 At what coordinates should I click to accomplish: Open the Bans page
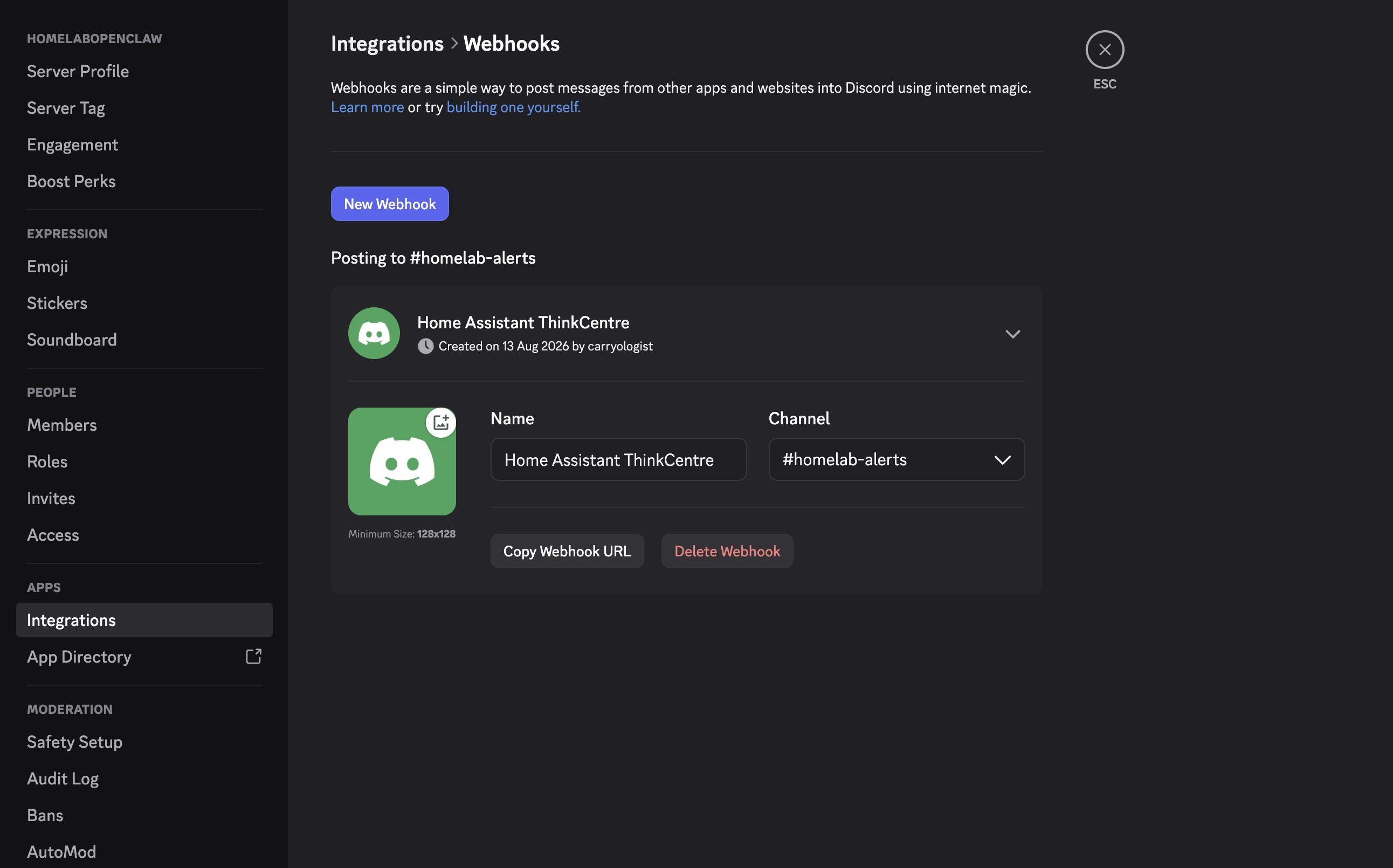(144, 815)
